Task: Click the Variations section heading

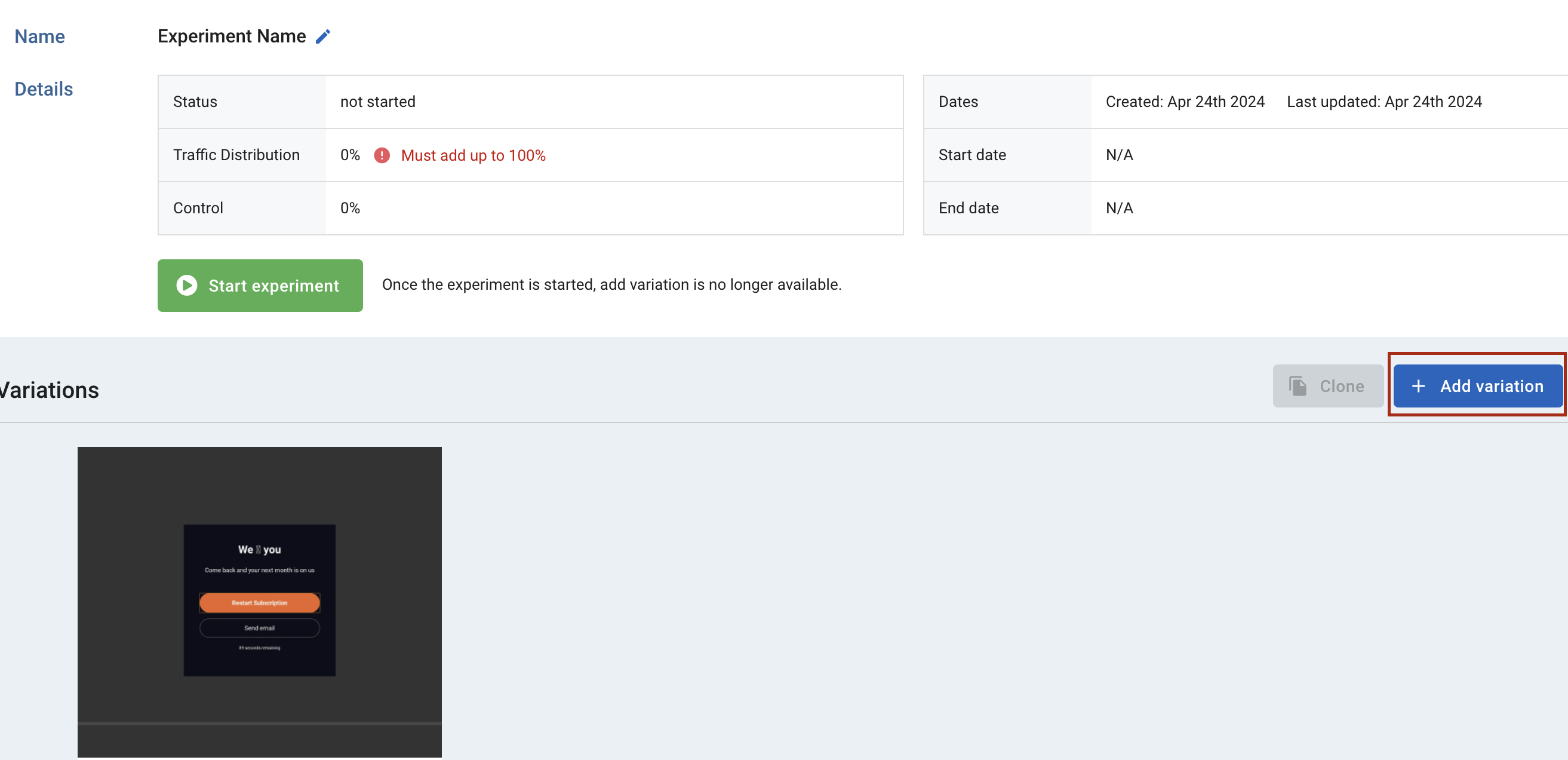Action: point(49,390)
